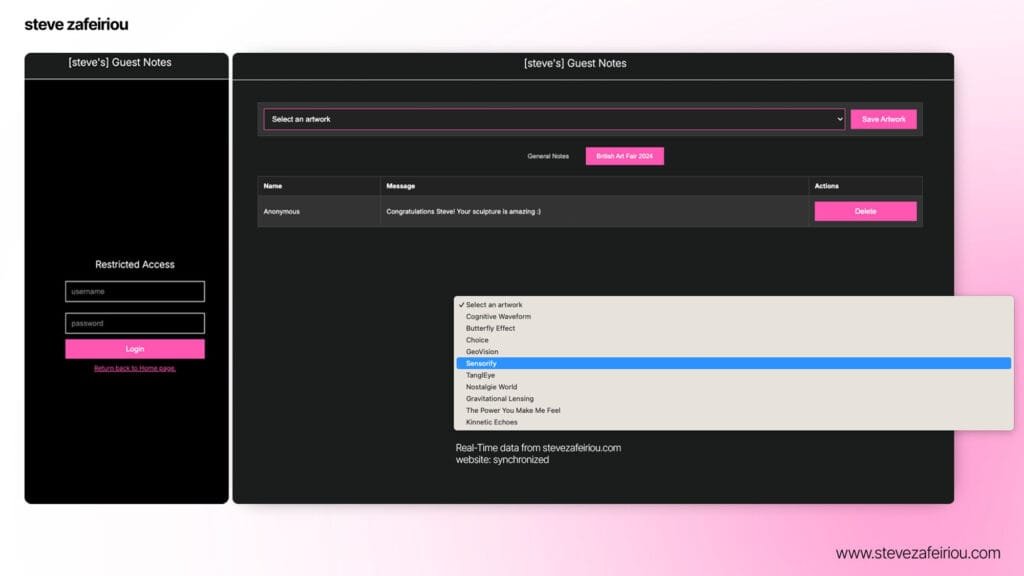
Task: Click the password input field
Action: click(135, 323)
